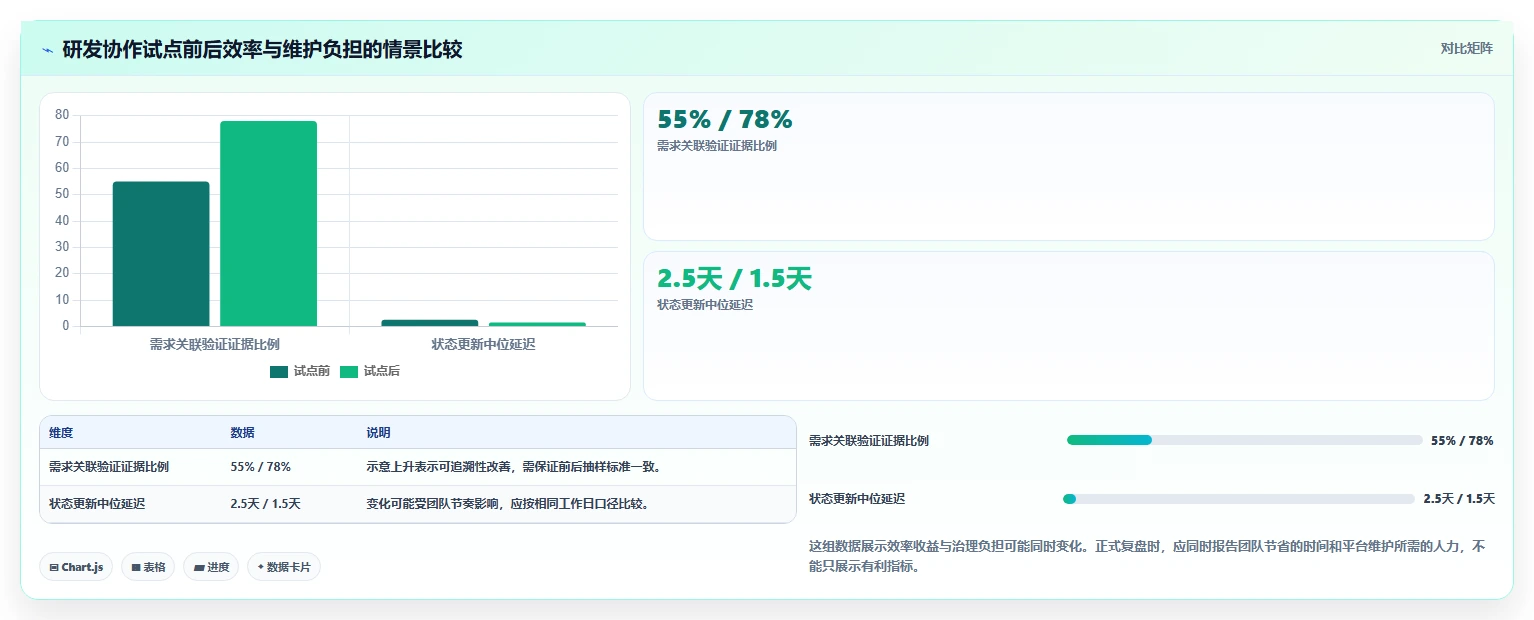Toggle the 试点后 legend item in chart
The height and width of the screenshot is (620, 1534).
[370, 371]
